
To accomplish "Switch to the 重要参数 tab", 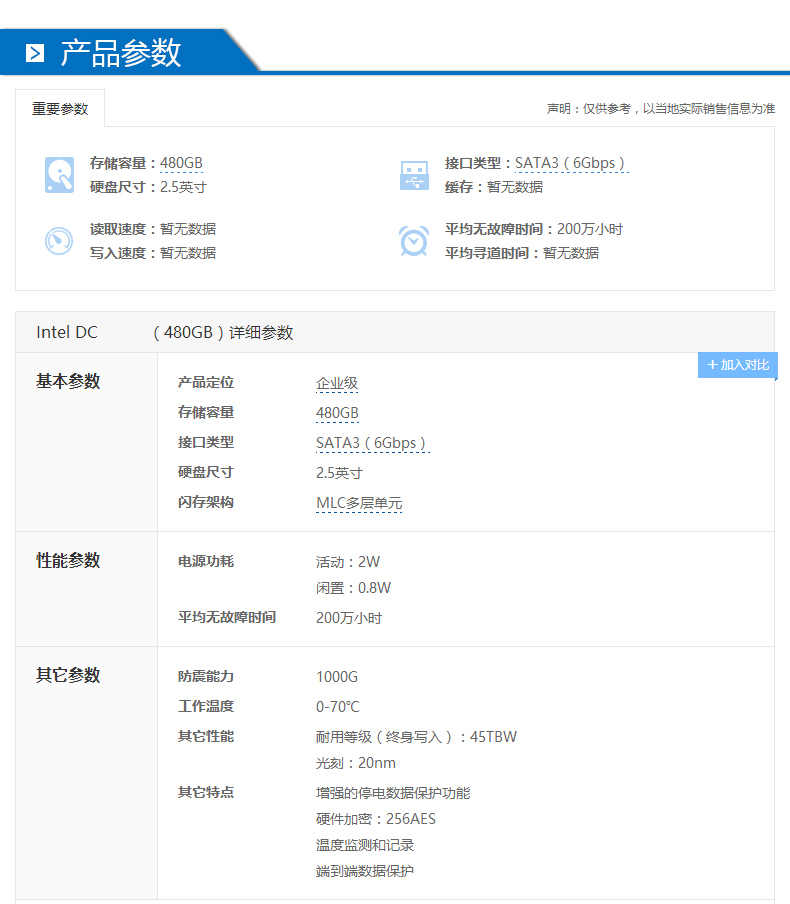I will click(x=60, y=108).
